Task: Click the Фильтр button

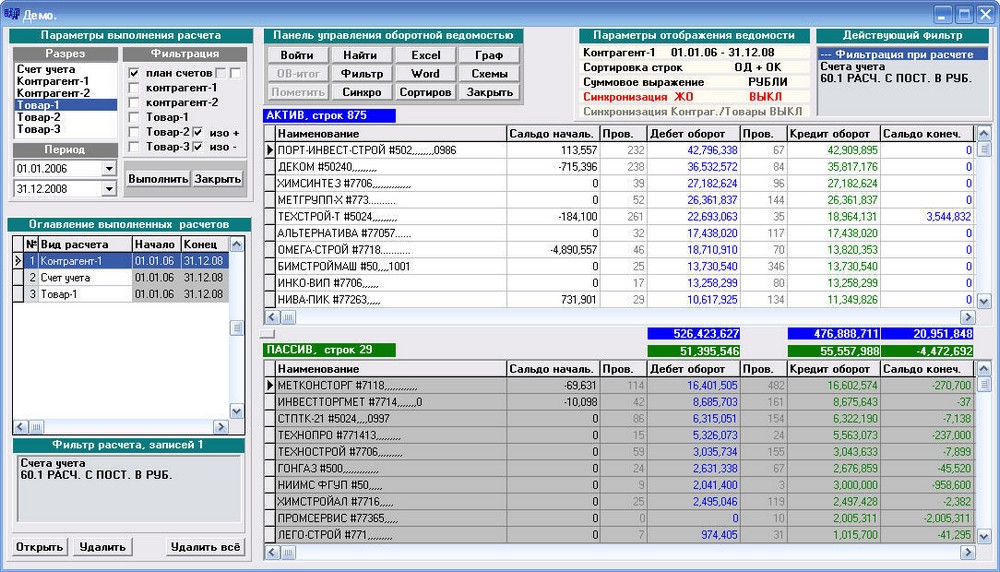Action: tap(361, 74)
